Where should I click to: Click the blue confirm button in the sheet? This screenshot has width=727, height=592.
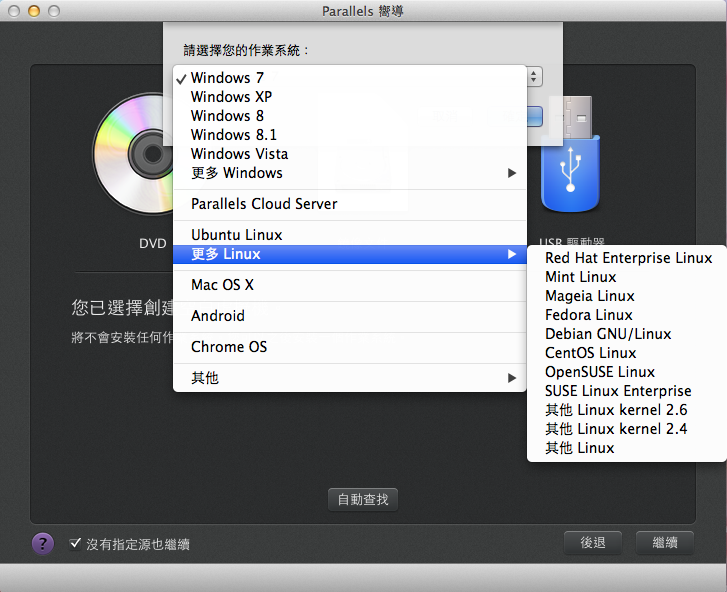tap(535, 116)
